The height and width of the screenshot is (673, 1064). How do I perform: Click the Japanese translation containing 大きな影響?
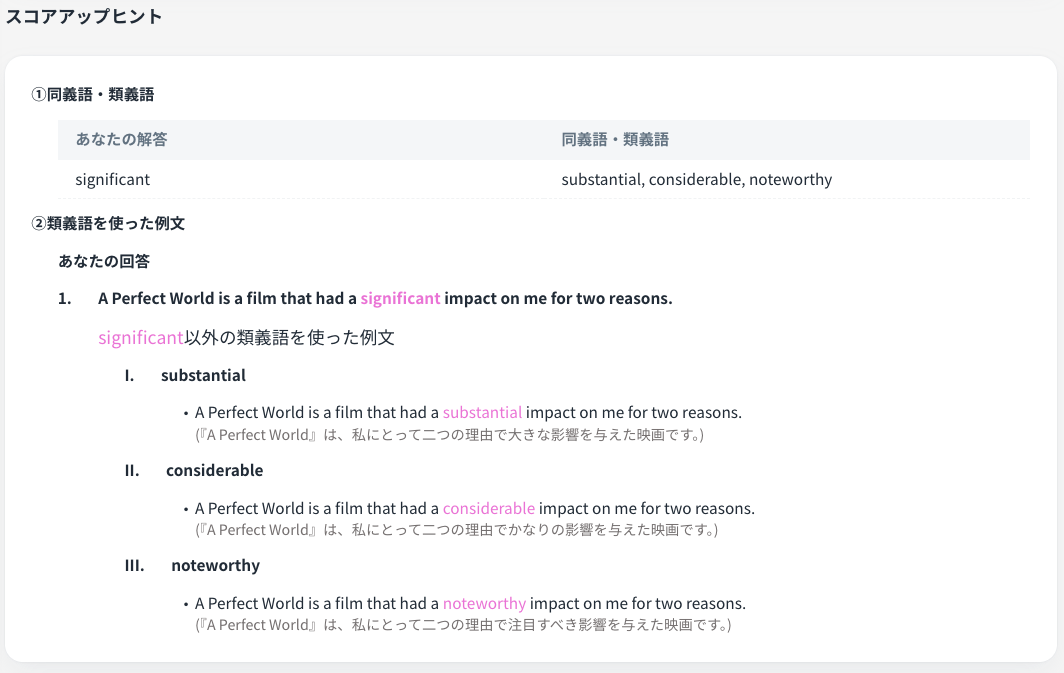(x=449, y=435)
